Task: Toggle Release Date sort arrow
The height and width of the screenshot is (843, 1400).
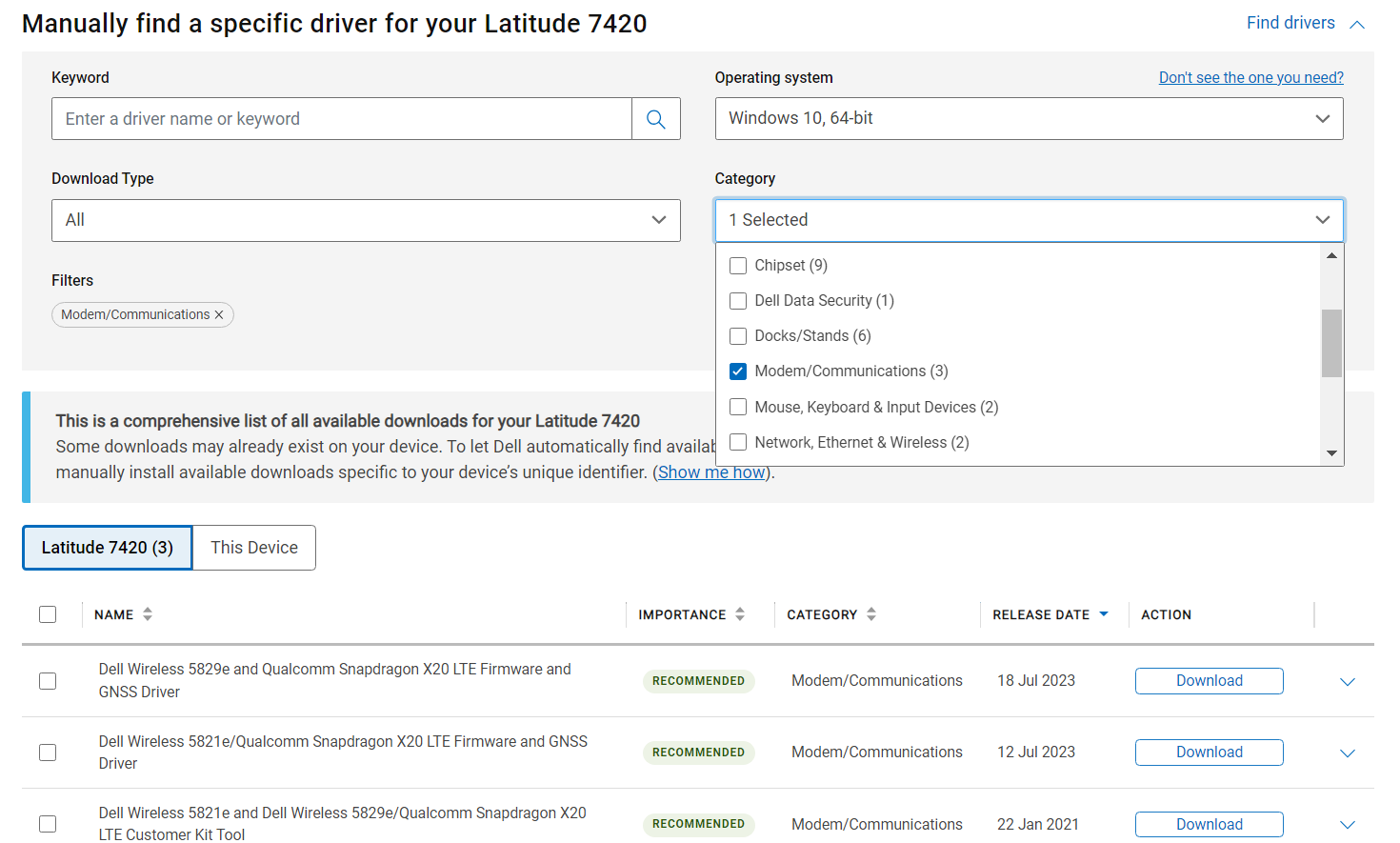Action: [x=1104, y=614]
